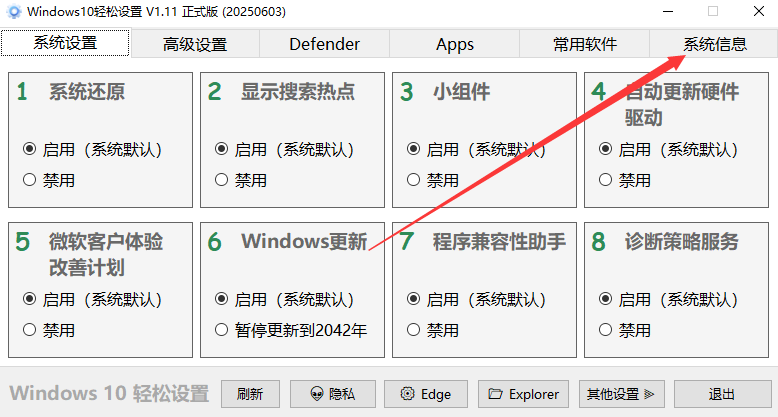778x417 pixels.
Task: Expand 其他设置 using the arrow icon
Action: (x=649, y=394)
